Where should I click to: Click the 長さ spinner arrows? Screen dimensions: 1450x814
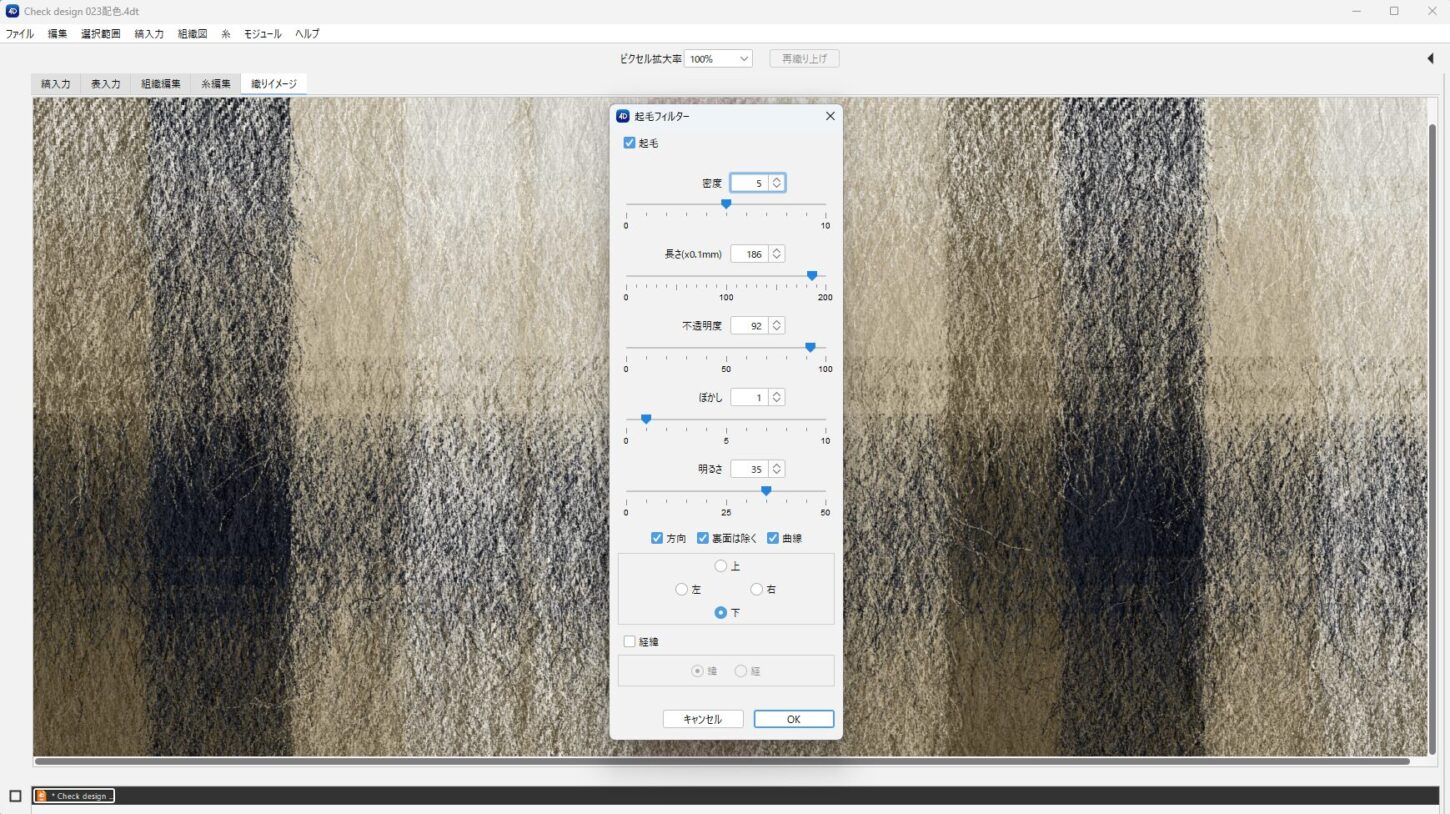pos(776,254)
